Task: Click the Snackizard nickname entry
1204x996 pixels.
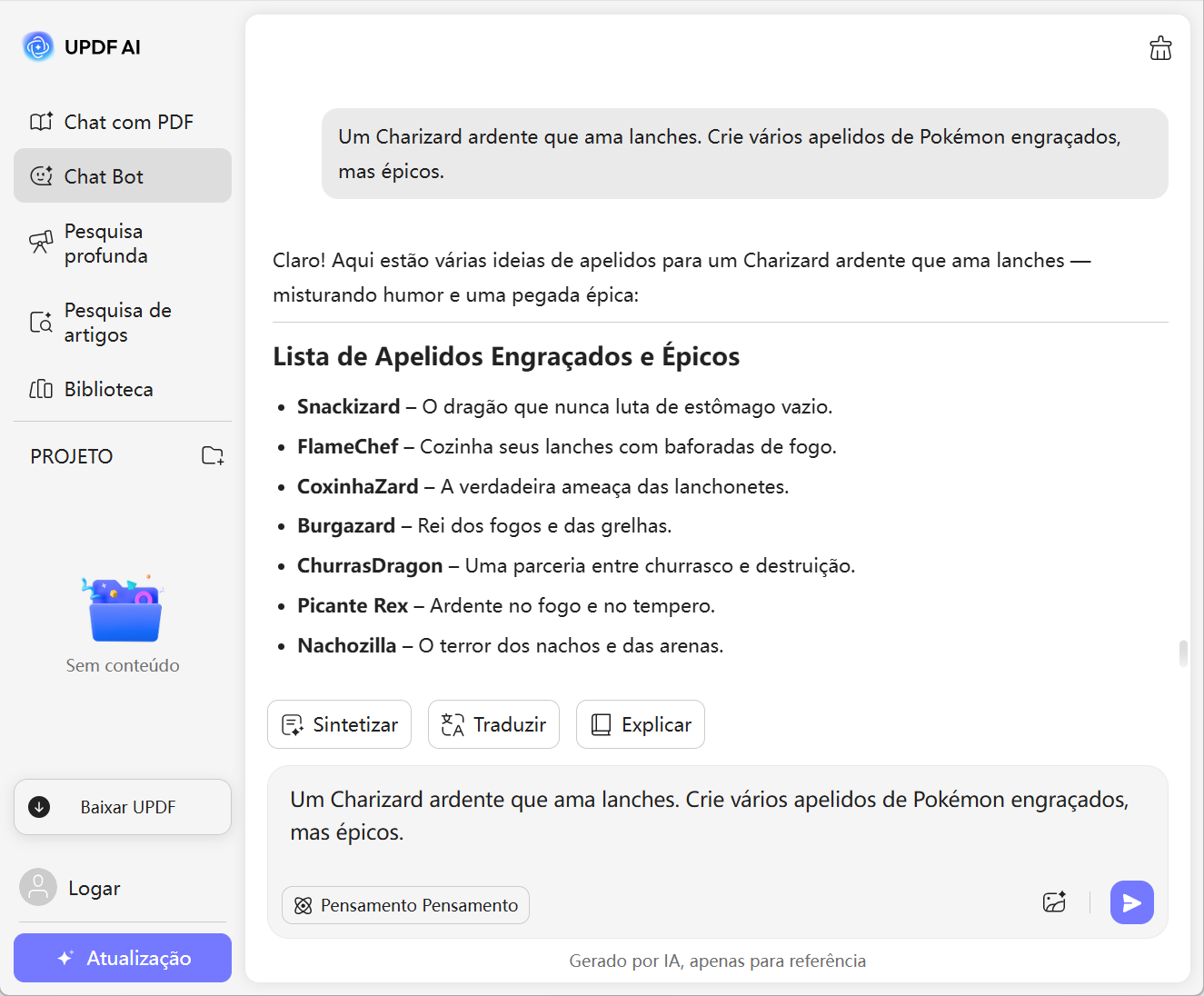Action: coord(564,406)
